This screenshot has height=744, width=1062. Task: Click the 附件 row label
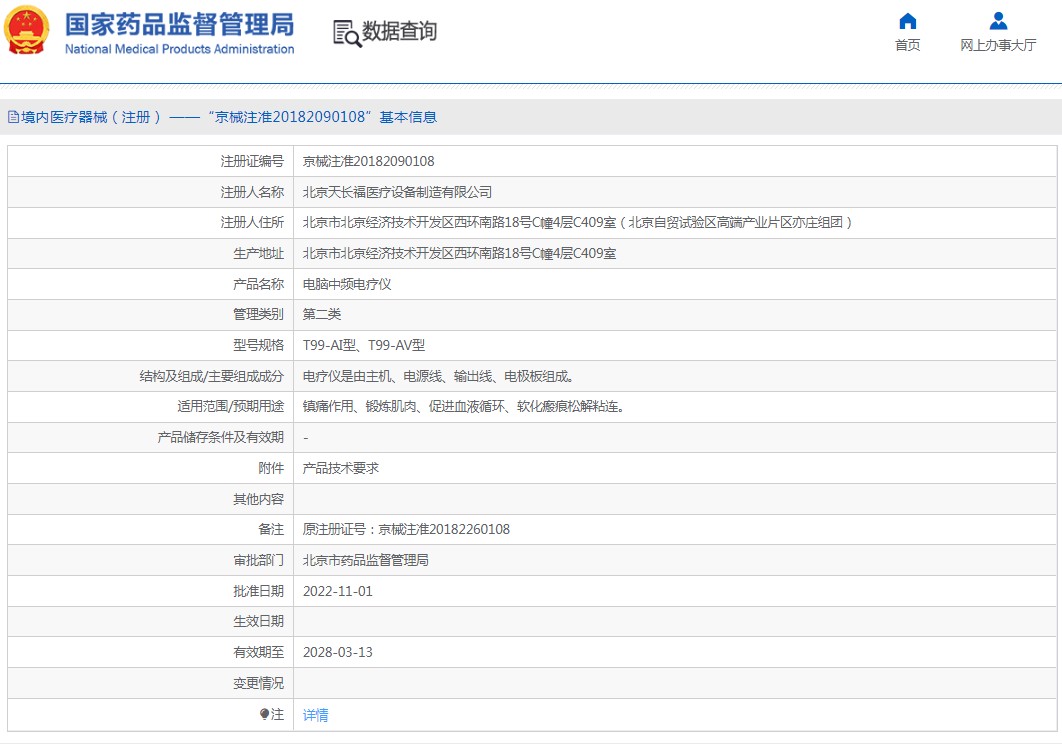(271, 468)
